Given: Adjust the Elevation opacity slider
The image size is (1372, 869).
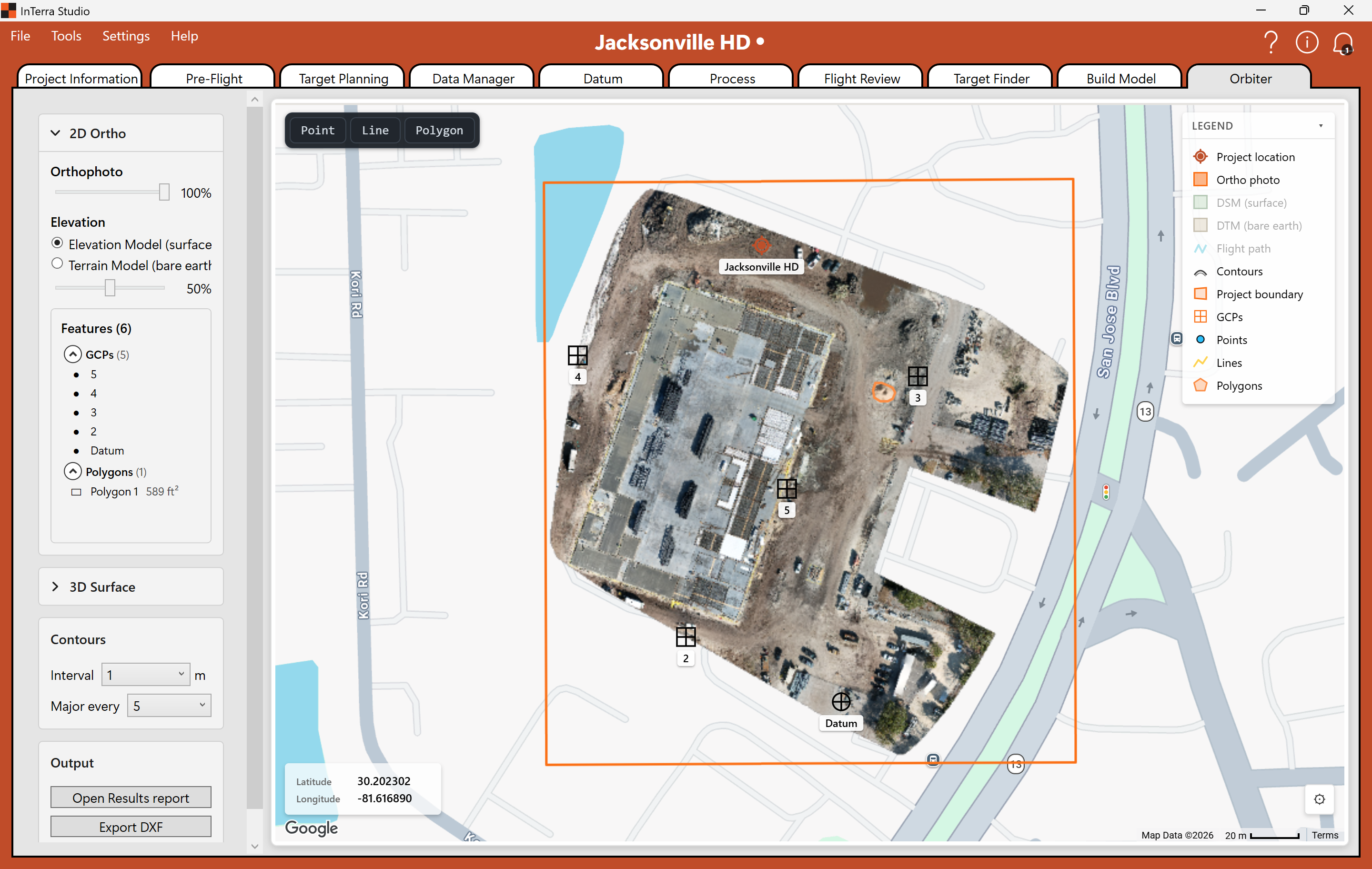Looking at the screenshot, I should tap(110, 288).
